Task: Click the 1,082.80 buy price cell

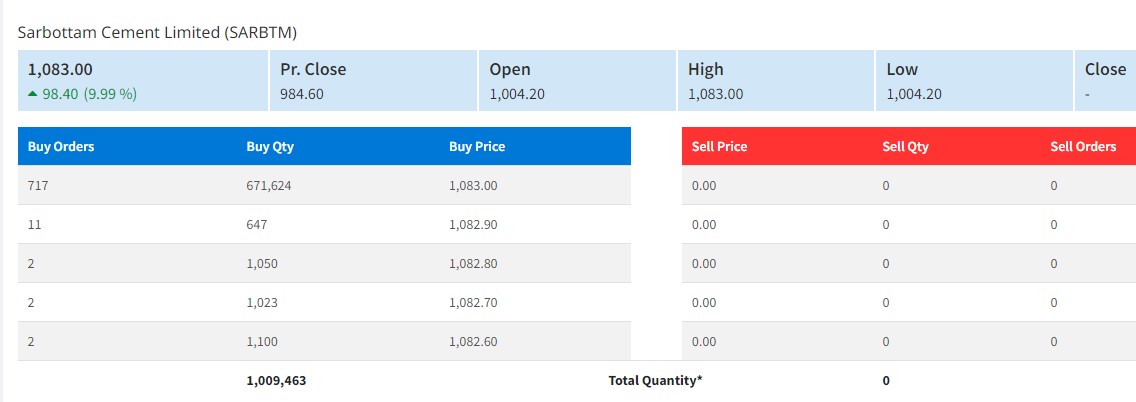Action: (473, 264)
